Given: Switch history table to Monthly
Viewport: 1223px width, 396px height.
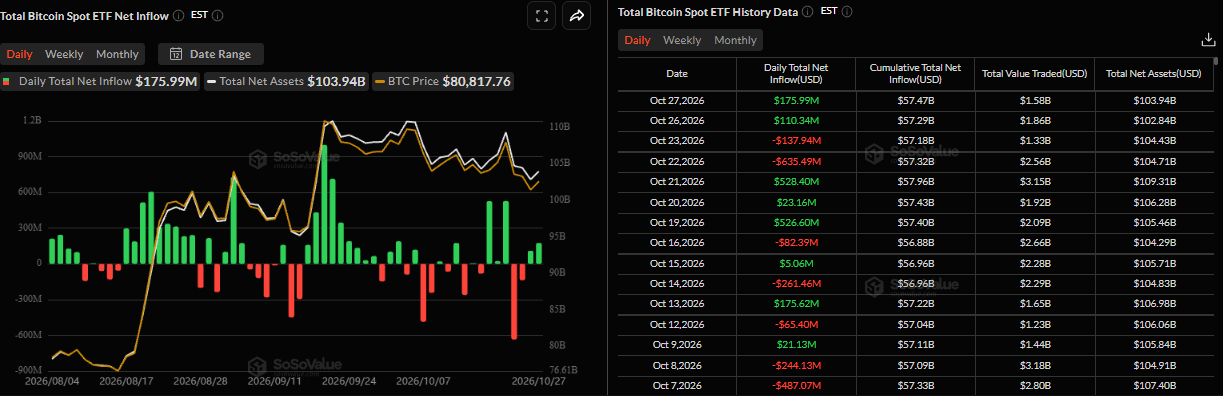Looking at the screenshot, I should click(x=735, y=40).
